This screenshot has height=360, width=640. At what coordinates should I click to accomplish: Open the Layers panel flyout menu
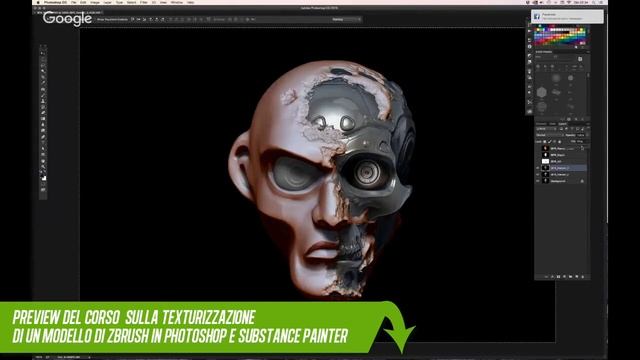588,124
